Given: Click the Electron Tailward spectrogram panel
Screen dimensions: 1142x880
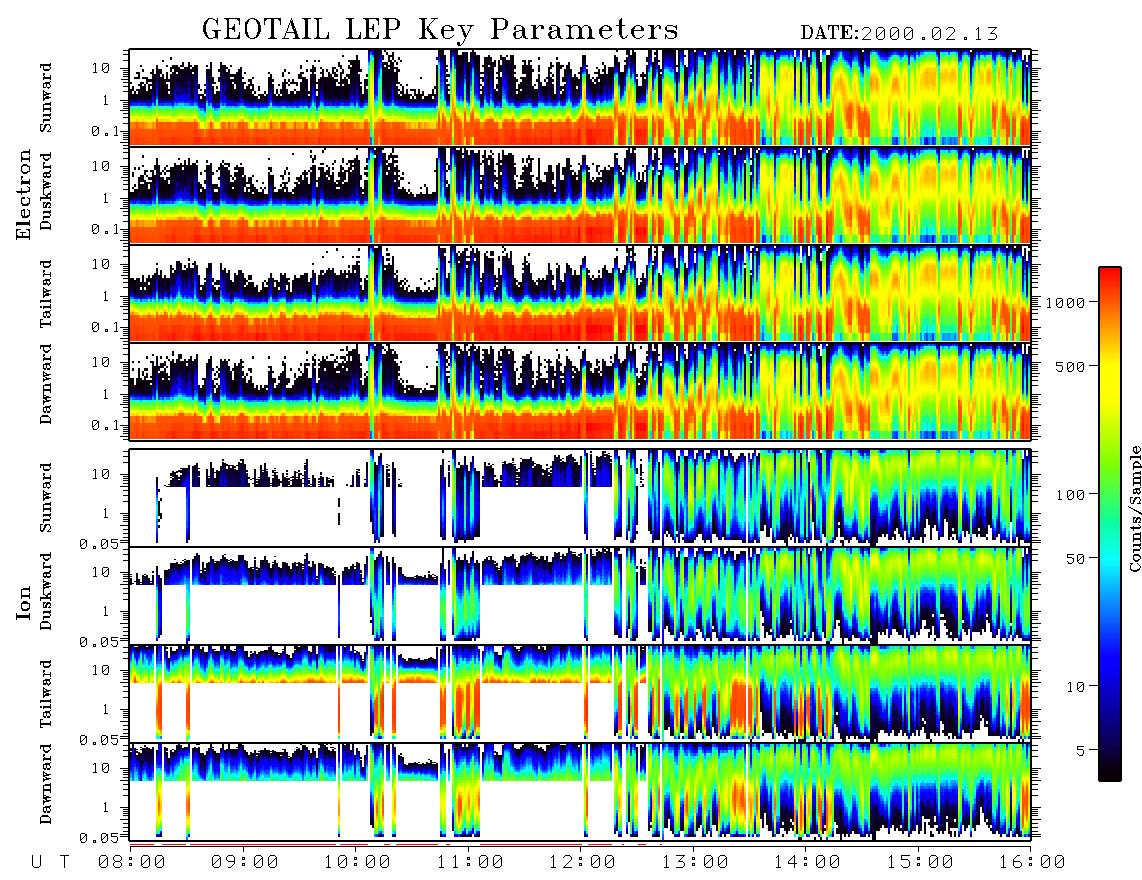Looking at the screenshot, I should point(580,294).
